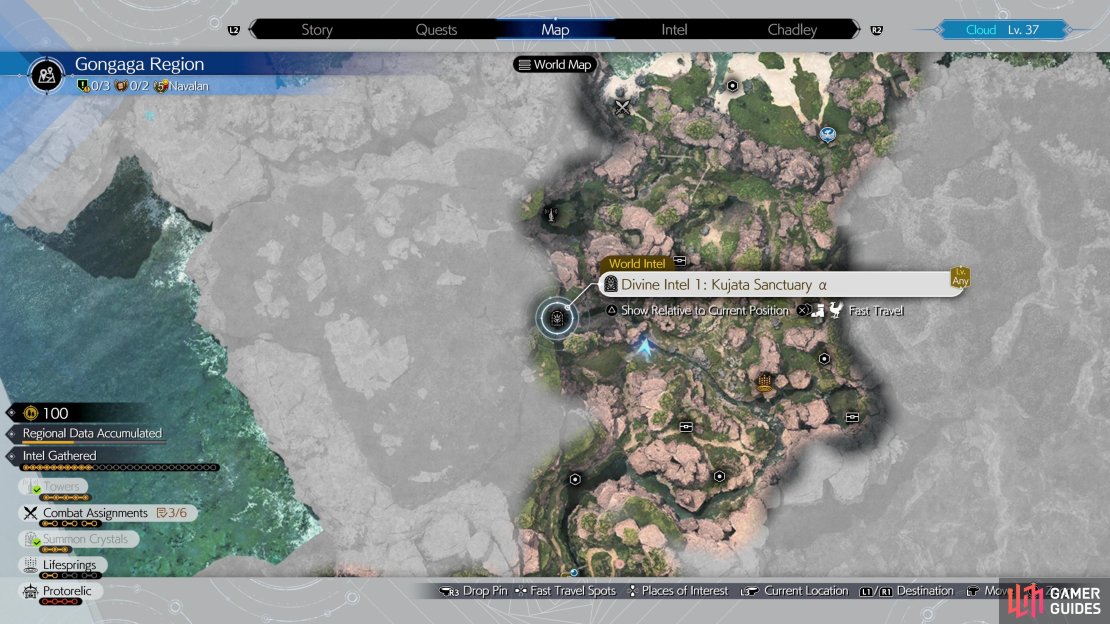This screenshot has height=624, width=1110.
Task: Click the L2 previous-tab button icon
Action: 234,30
